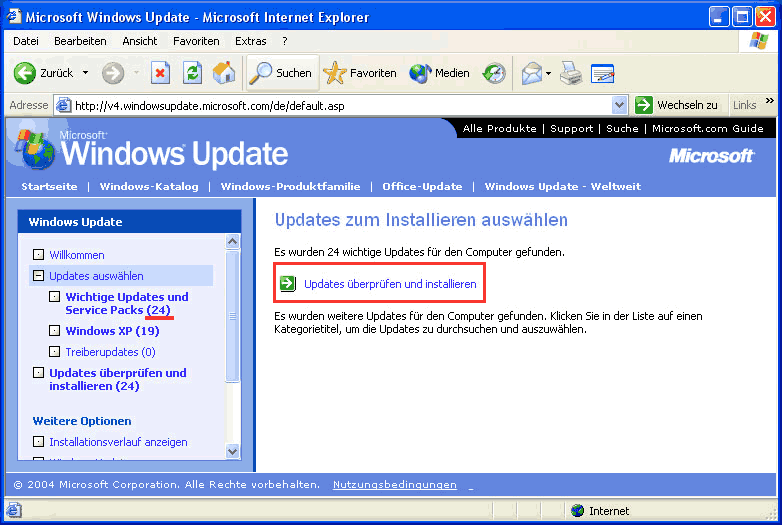Open the Medien toolbar button
This screenshot has height=525, width=782.
click(439, 73)
